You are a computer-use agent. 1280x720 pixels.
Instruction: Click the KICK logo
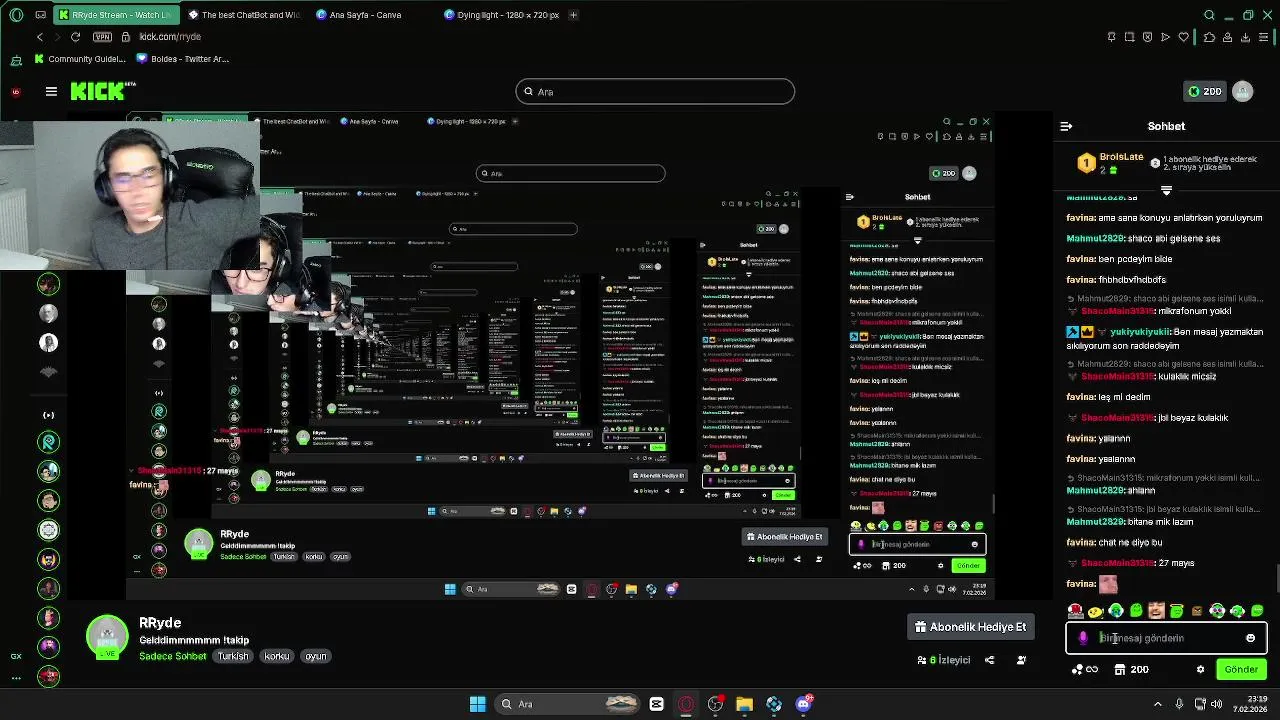click(x=103, y=91)
